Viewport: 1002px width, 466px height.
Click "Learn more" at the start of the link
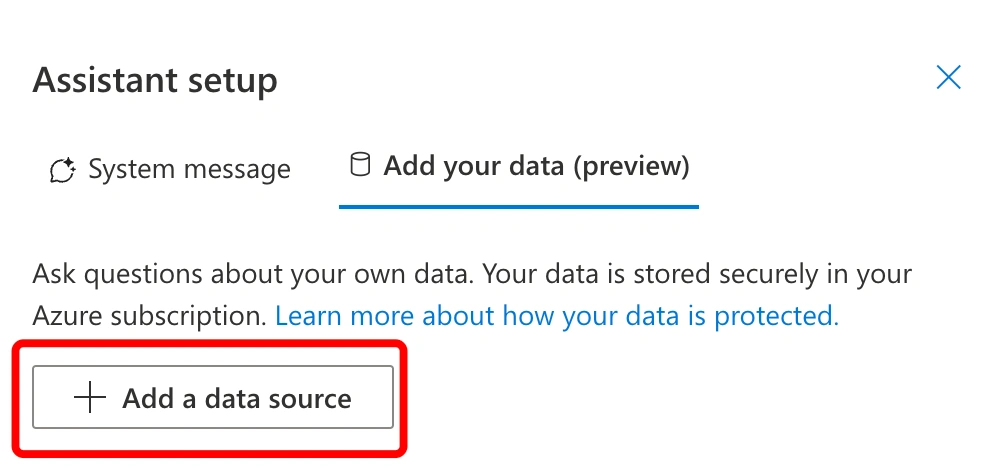341,315
